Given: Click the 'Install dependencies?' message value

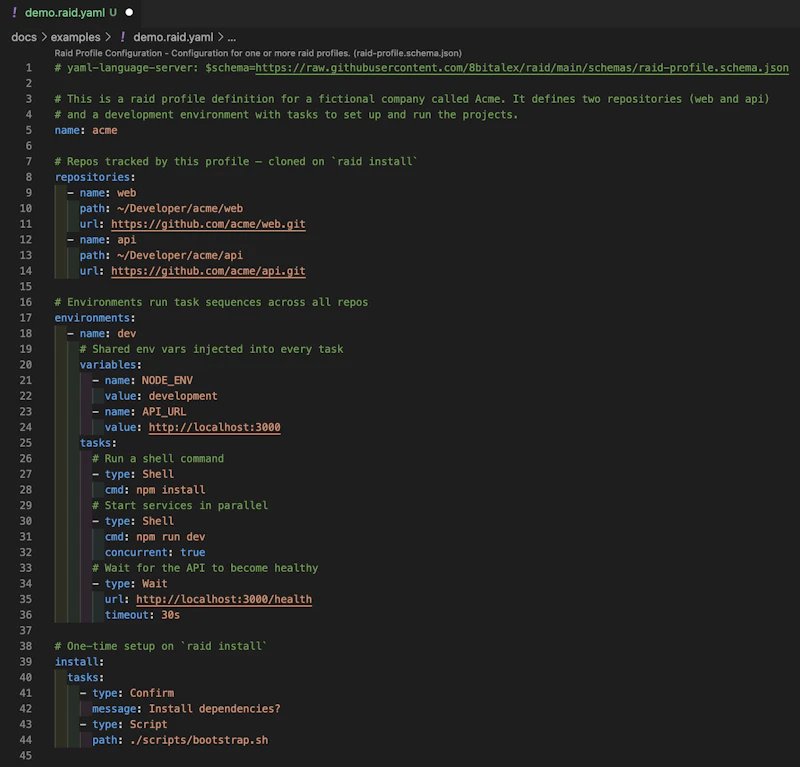Looking at the screenshot, I should click(x=214, y=708).
